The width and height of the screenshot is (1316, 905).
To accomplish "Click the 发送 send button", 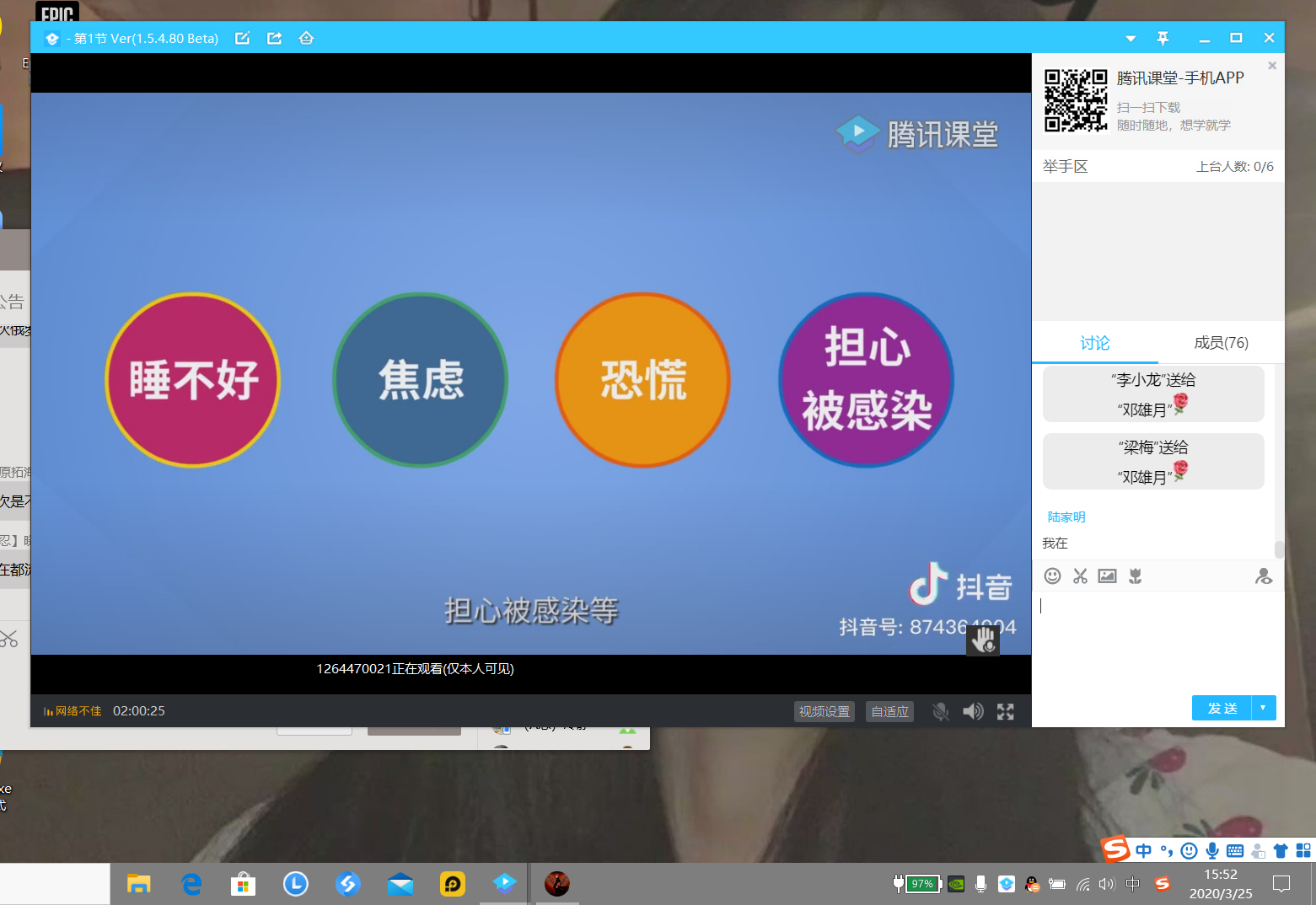I will 1222,708.
